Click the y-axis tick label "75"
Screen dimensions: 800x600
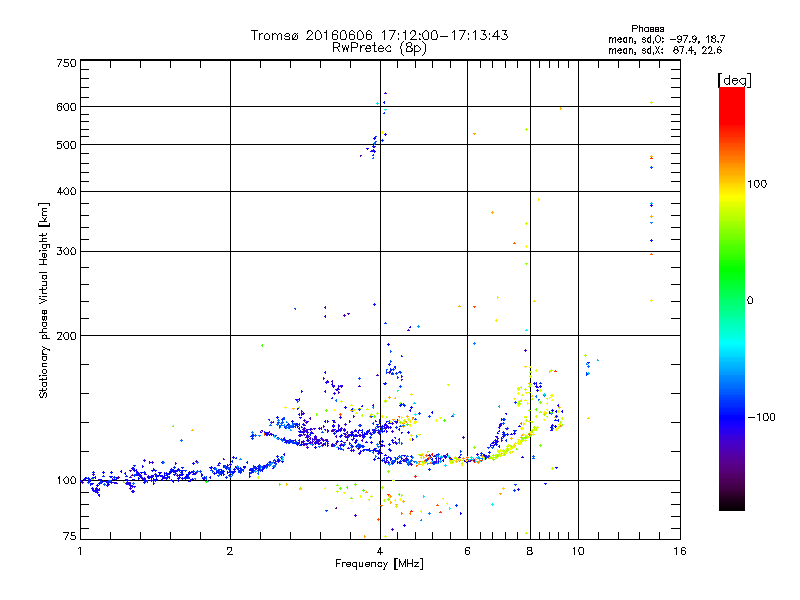point(70,536)
